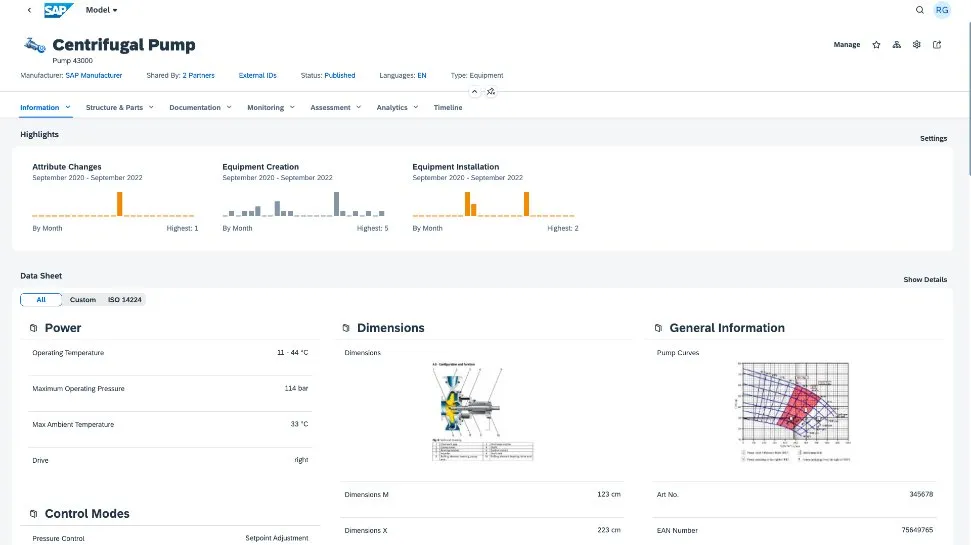Click the Manage button

[847, 45]
